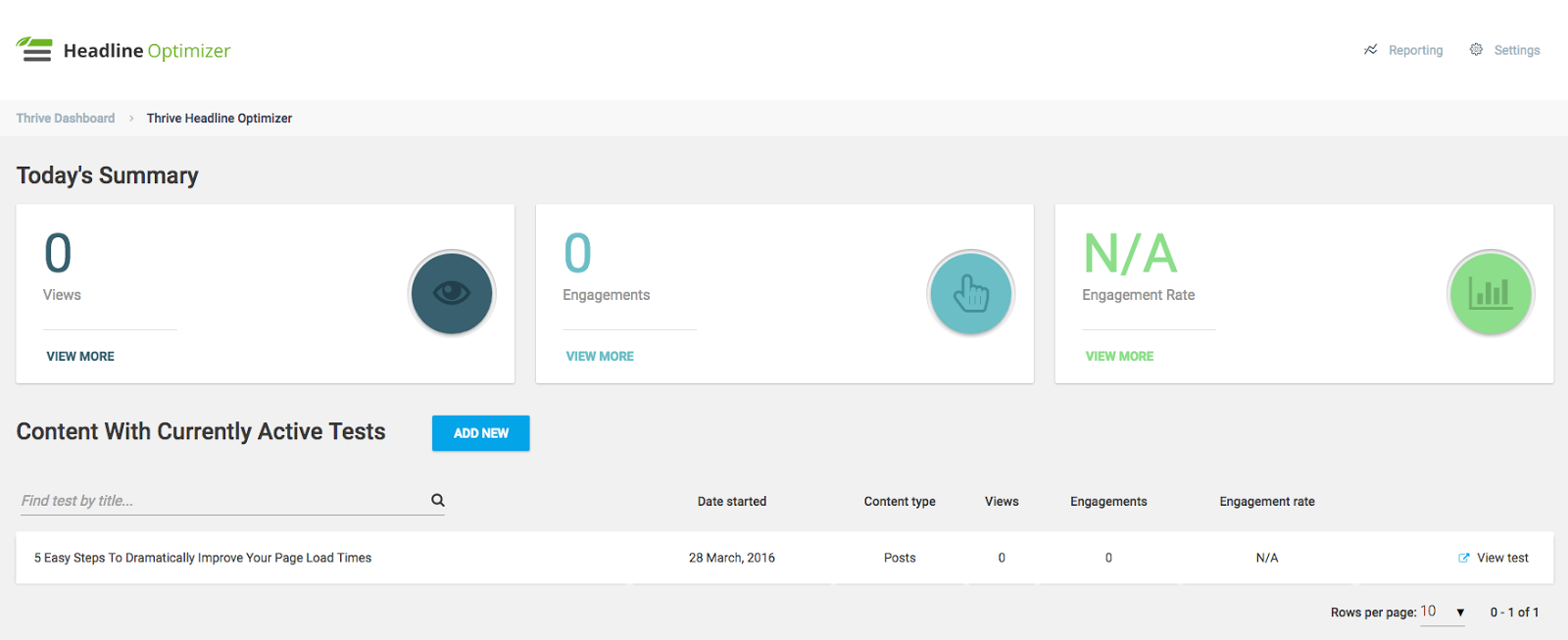Click the hand pointer Engagements icon
Viewport: 1568px width, 640px height.
pos(971,292)
